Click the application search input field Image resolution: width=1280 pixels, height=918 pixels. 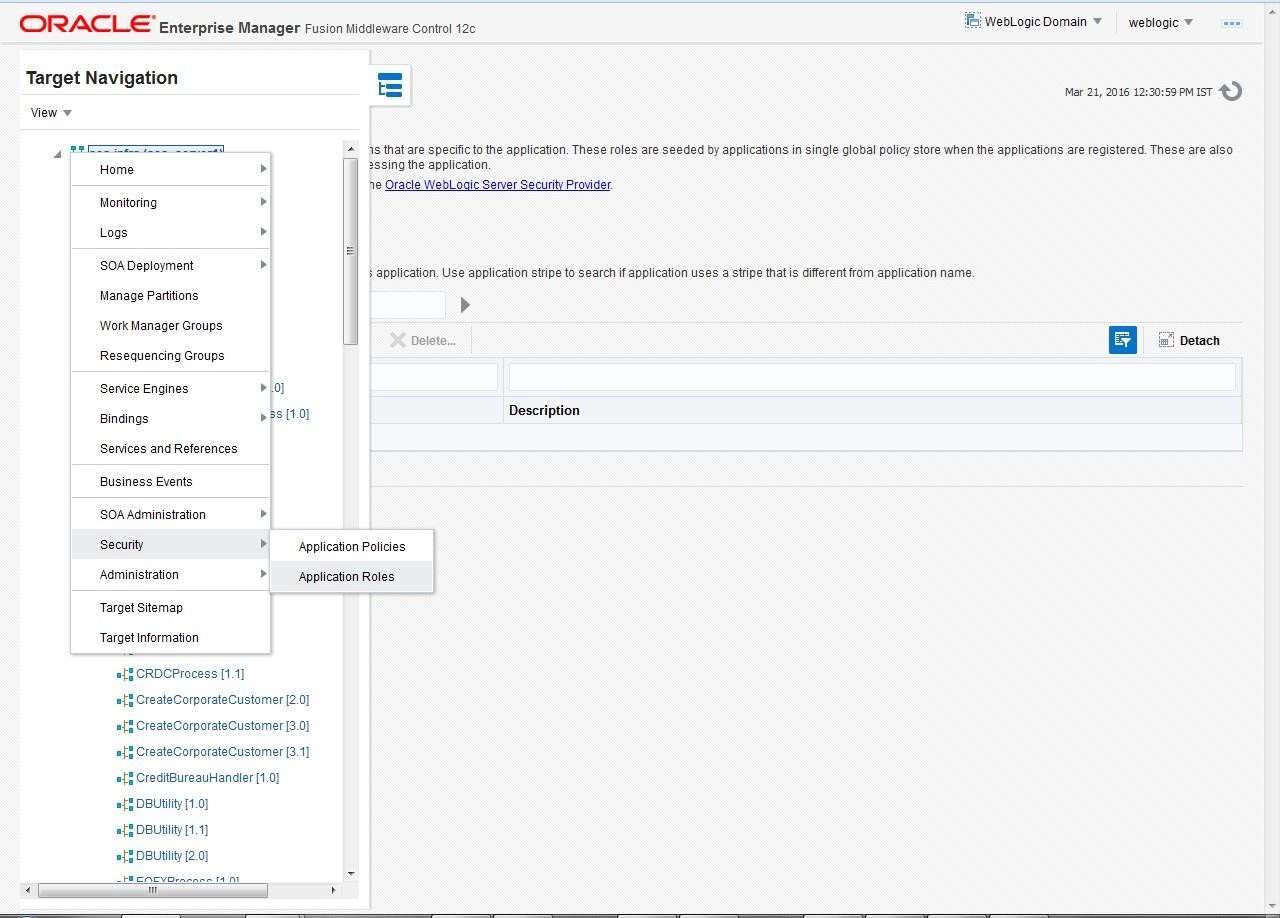pos(408,305)
